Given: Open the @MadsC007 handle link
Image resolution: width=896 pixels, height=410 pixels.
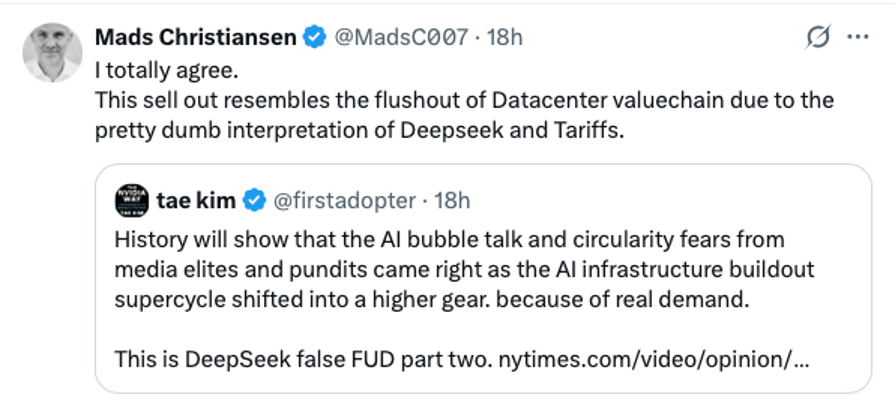Looking at the screenshot, I should (x=400, y=38).
